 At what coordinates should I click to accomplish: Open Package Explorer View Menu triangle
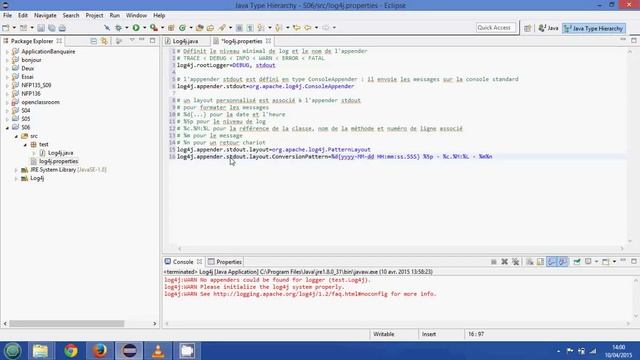(x=132, y=40)
